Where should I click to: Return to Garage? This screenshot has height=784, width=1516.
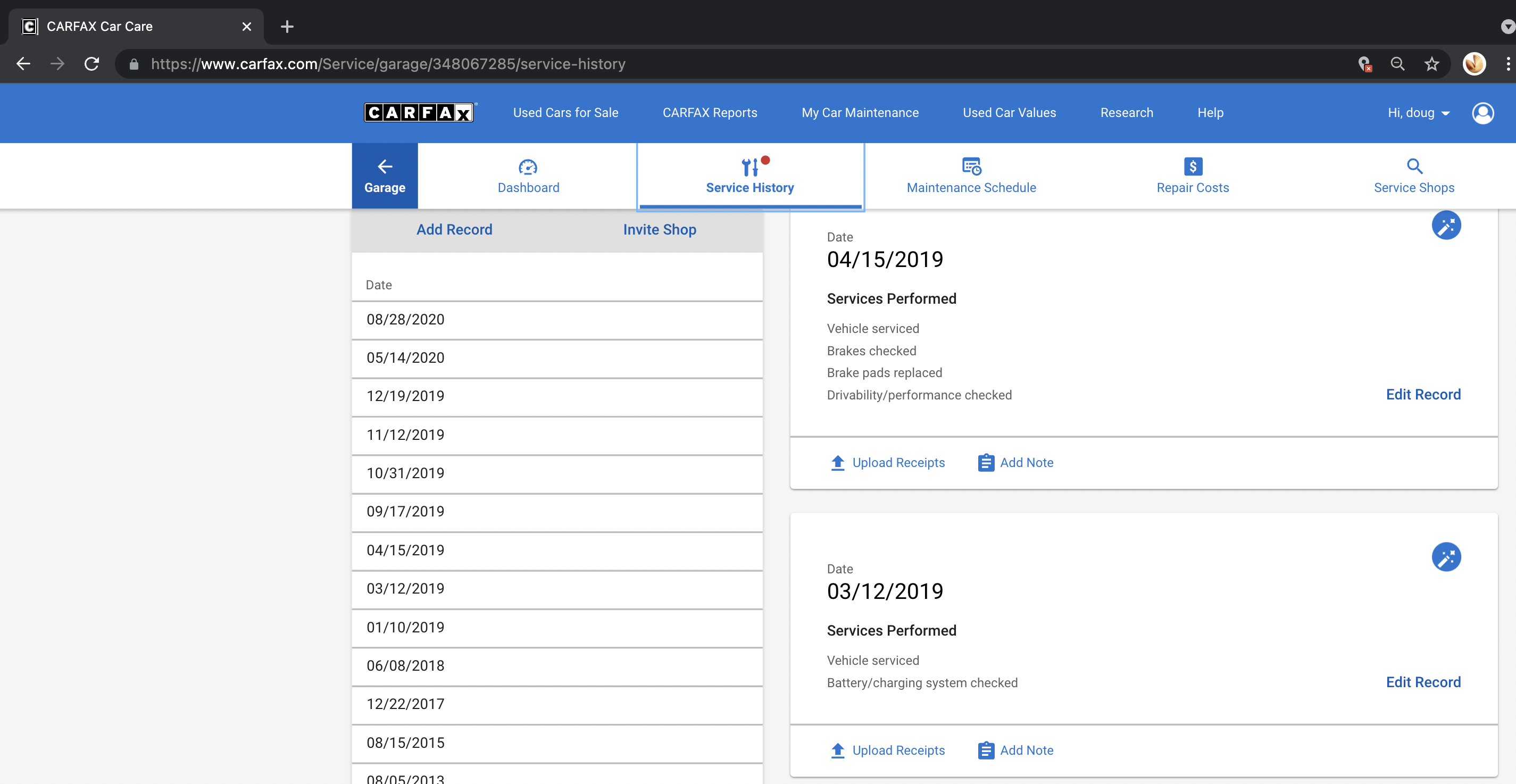[x=385, y=176]
